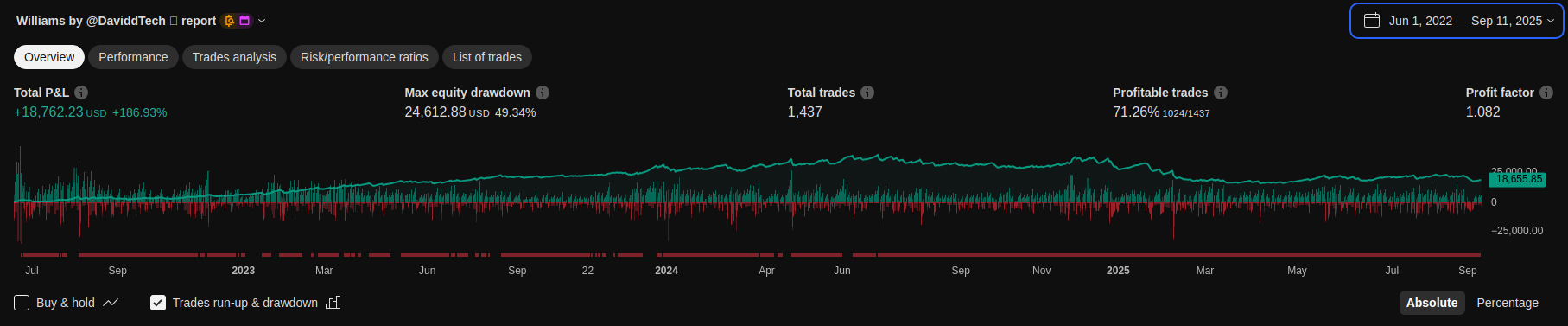The height and width of the screenshot is (326, 1568).
Task: Show the List of trades
Action: [x=487, y=57]
